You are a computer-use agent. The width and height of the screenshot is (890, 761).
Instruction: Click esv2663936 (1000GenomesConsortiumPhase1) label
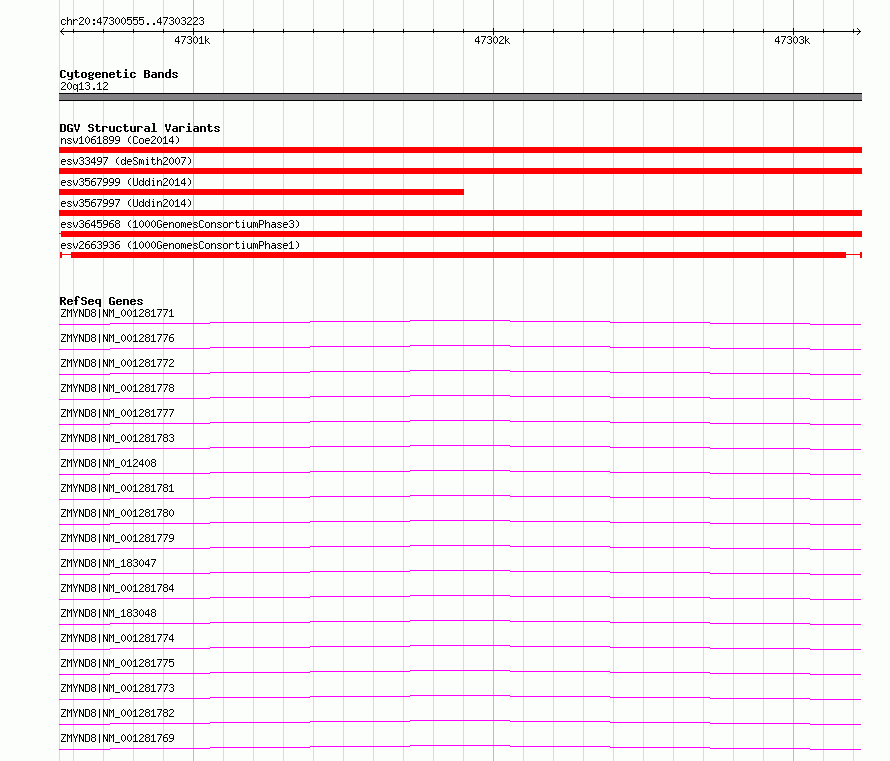180,245
